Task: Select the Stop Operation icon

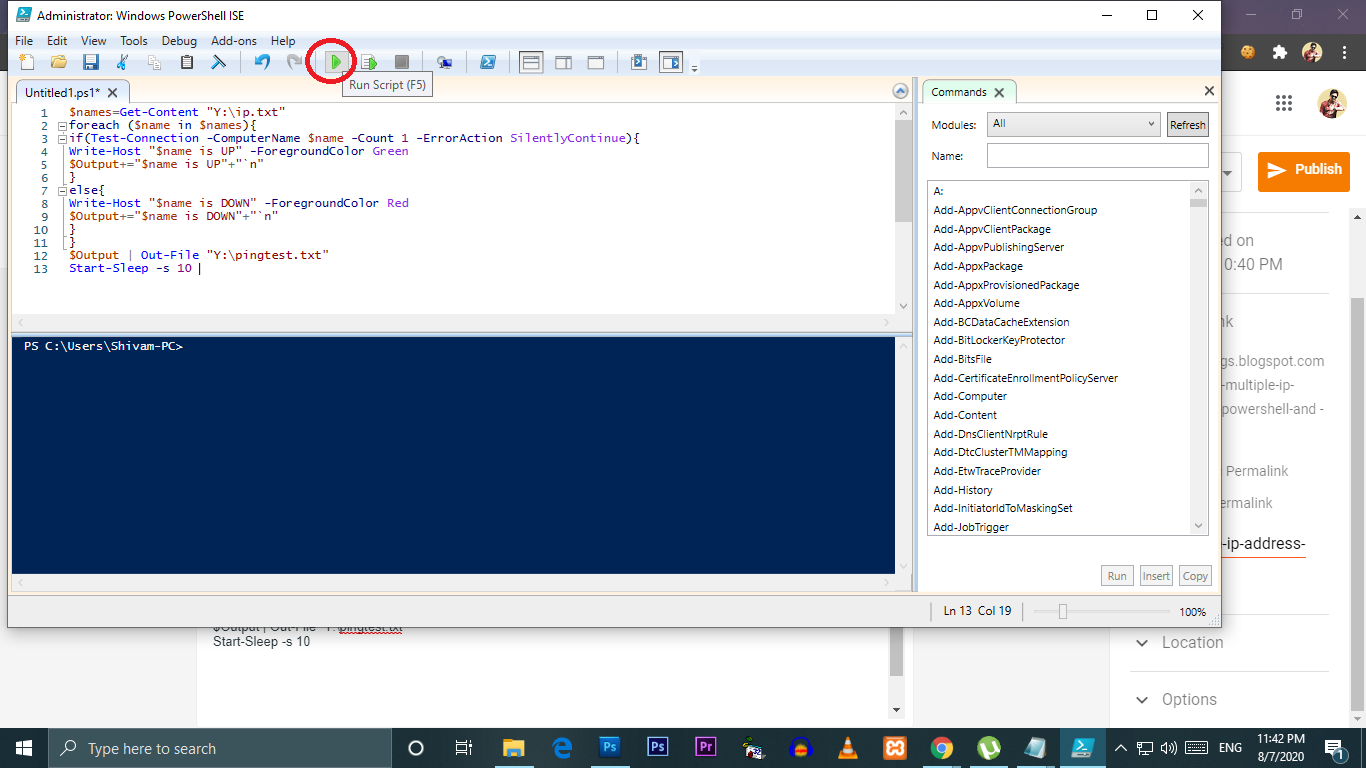Action: [401, 61]
